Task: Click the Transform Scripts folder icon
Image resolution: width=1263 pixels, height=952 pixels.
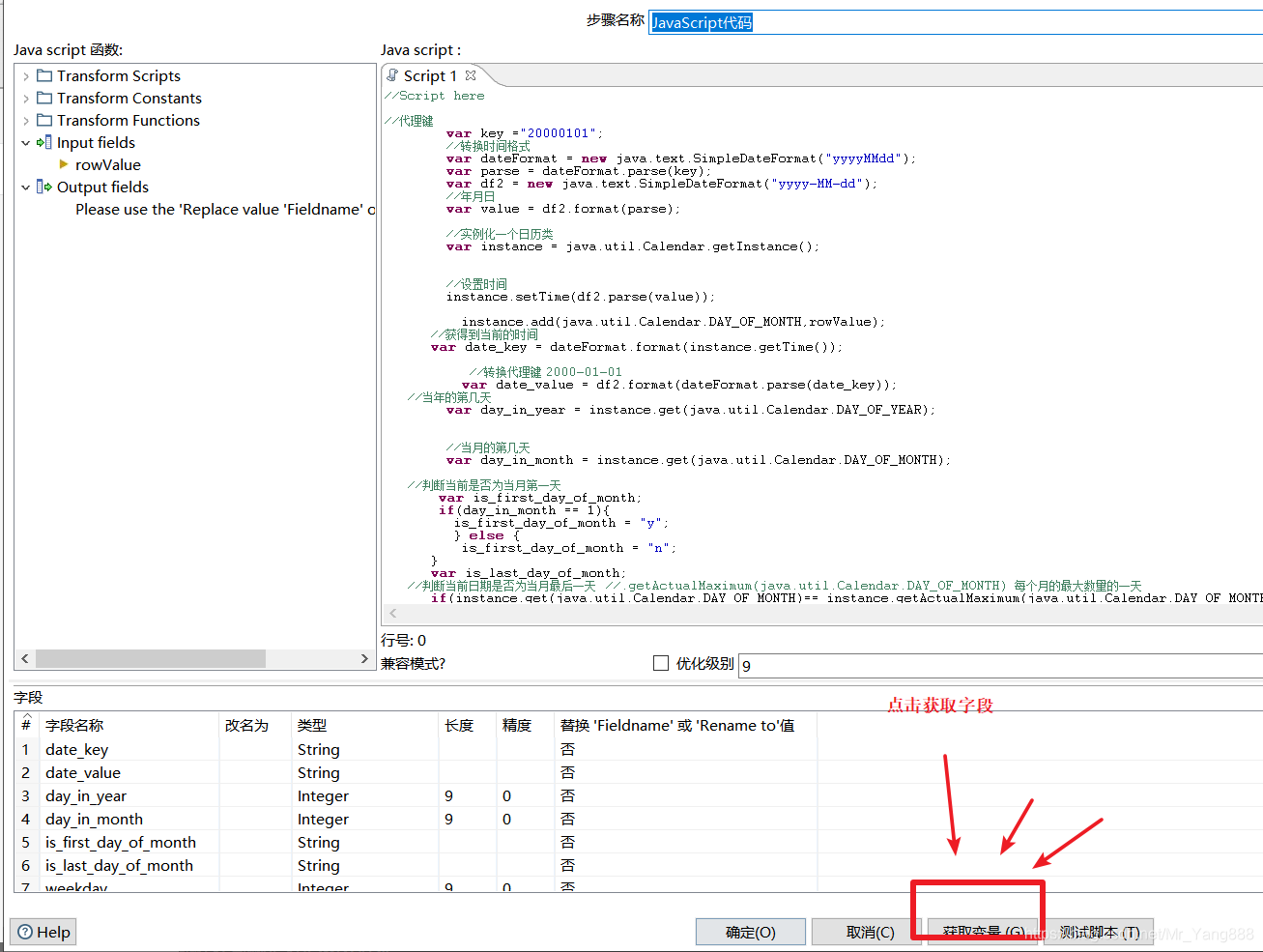Action: (44, 75)
